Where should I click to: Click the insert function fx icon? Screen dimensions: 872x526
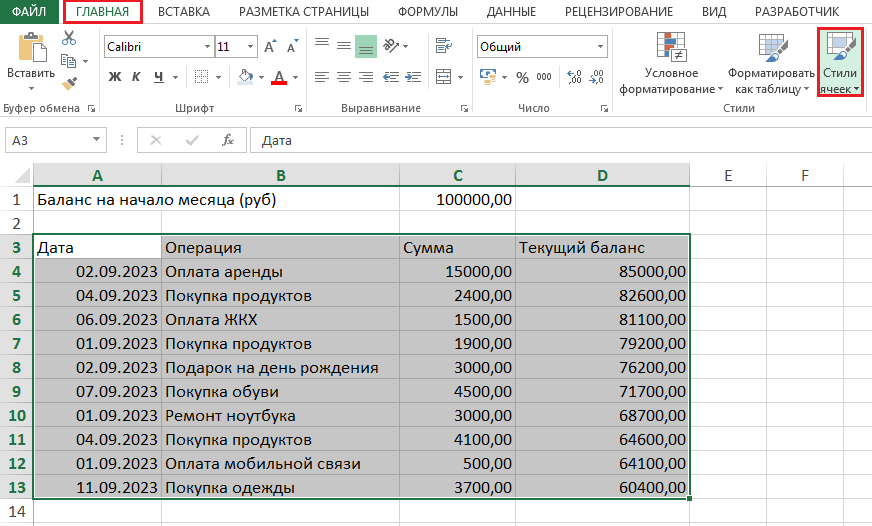click(x=228, y=141)
